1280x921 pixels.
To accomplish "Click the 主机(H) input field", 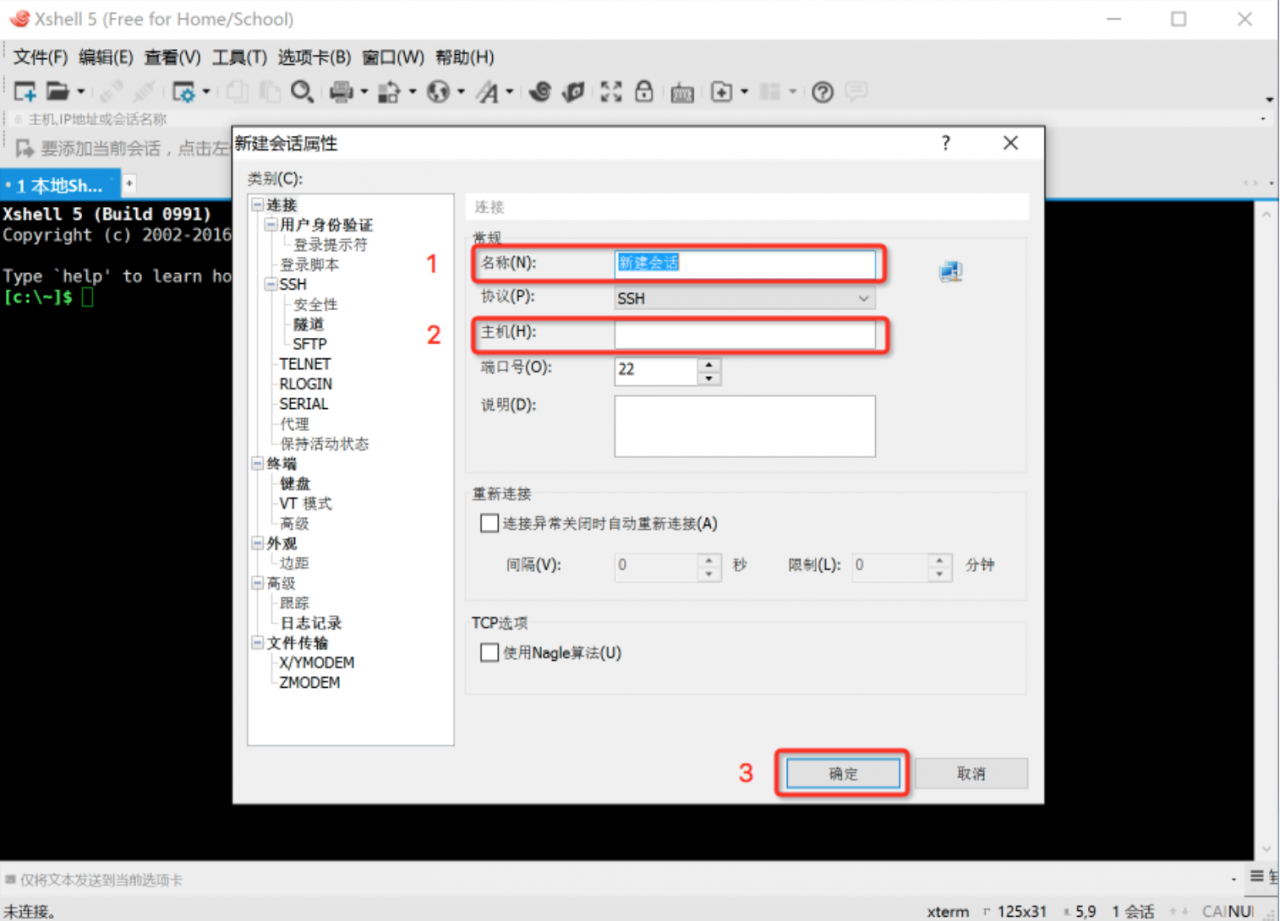I will 745,333.
